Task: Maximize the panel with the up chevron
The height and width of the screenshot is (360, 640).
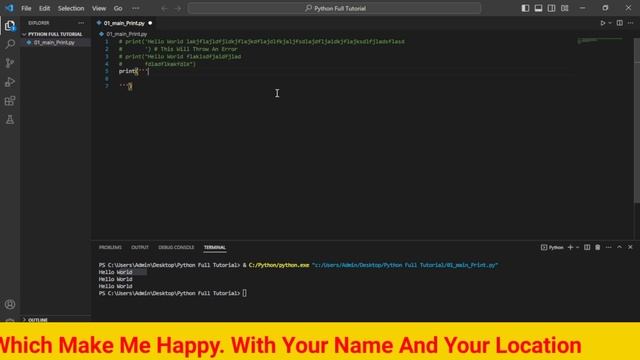Action: click(620, 247)
